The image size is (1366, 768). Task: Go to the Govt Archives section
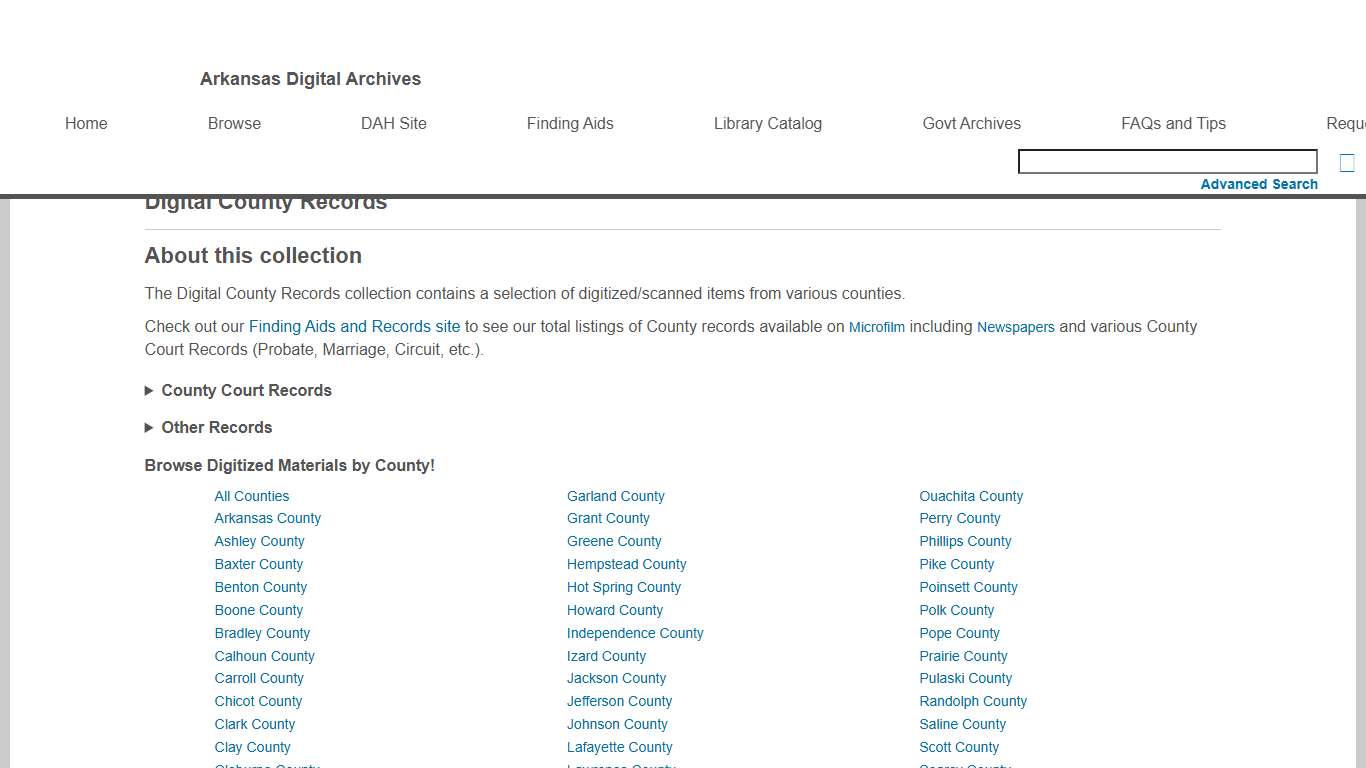[x=971, y=123]
